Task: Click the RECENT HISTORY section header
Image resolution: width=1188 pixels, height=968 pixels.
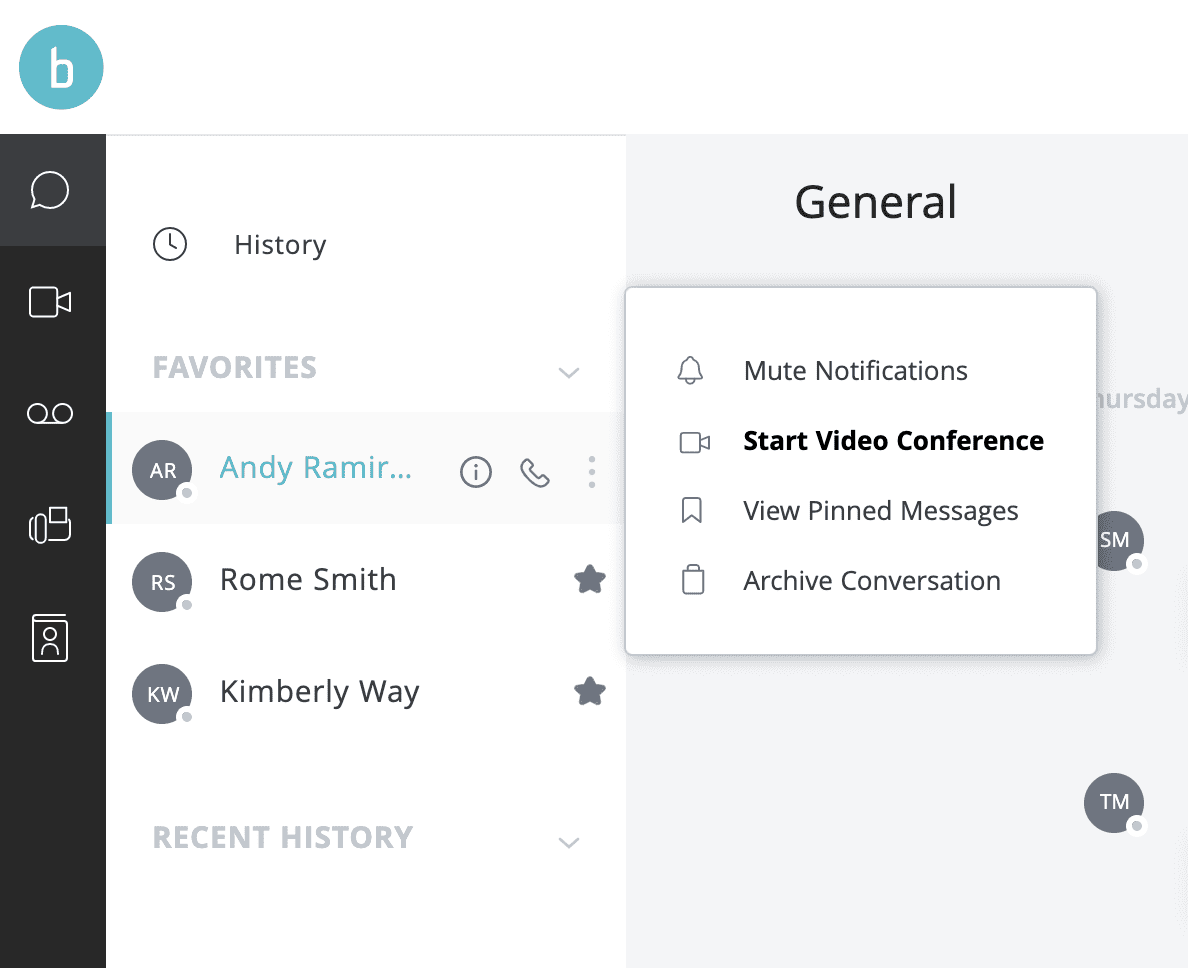Action: [283, 838]
